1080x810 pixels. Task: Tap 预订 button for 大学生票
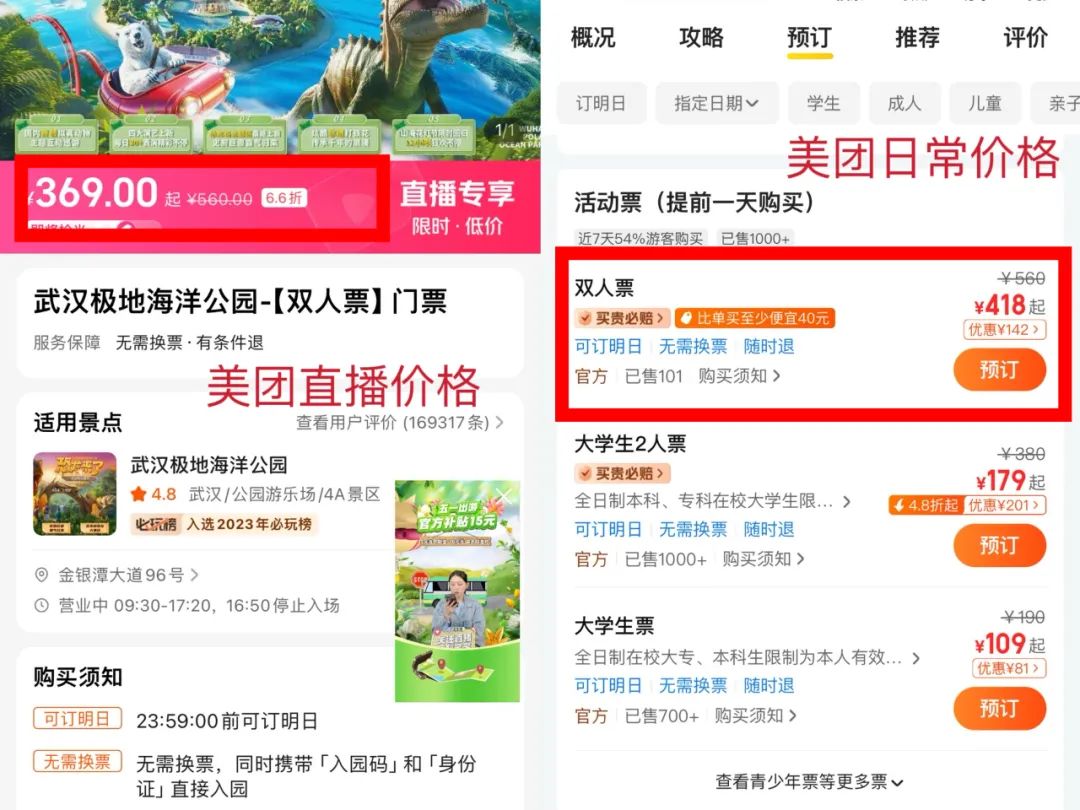999,709
